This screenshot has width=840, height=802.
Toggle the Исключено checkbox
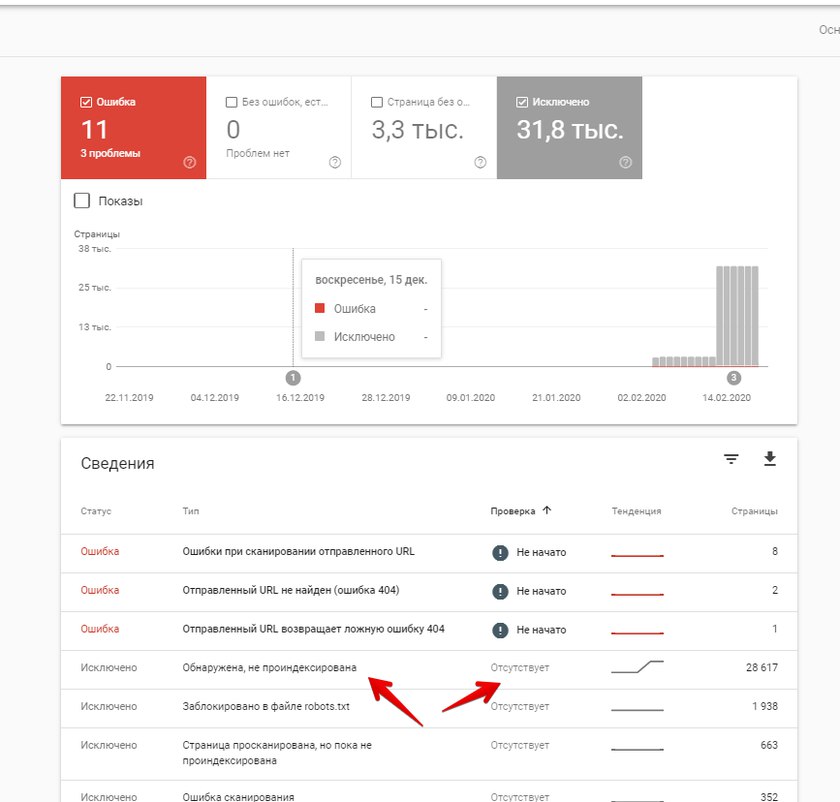coord(522,102)
